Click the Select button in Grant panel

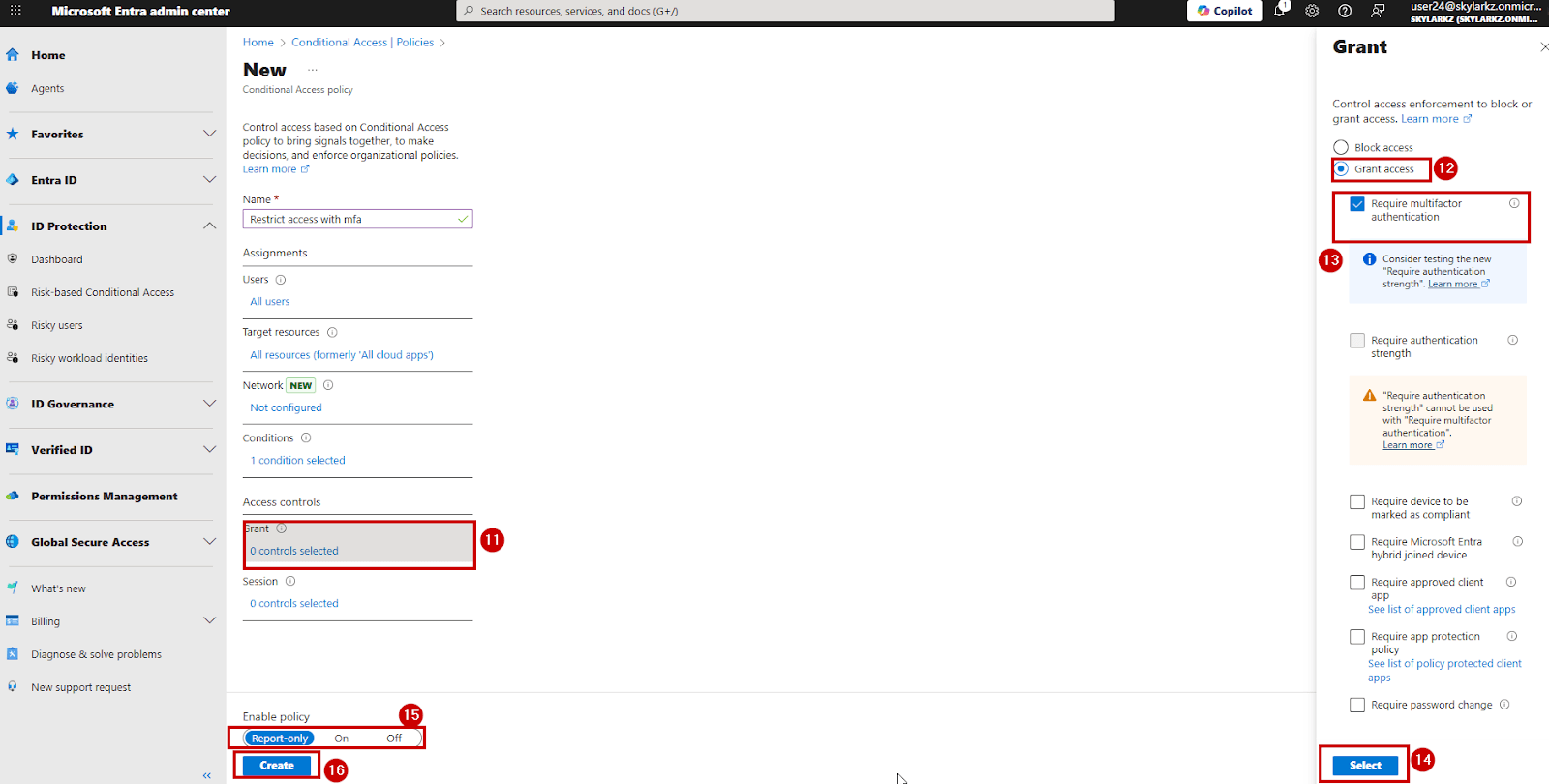pyautogui.click(x=1365, y=765)
